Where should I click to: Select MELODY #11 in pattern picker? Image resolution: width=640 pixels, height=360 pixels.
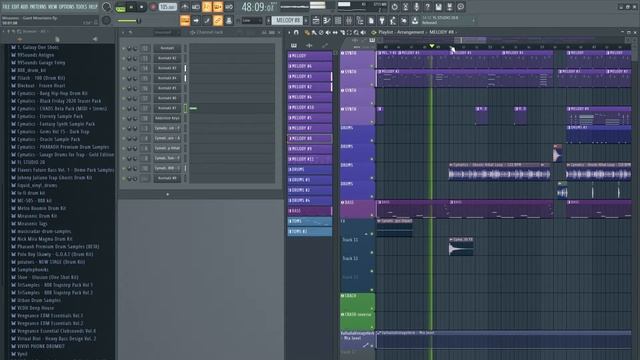pos(310,159)
